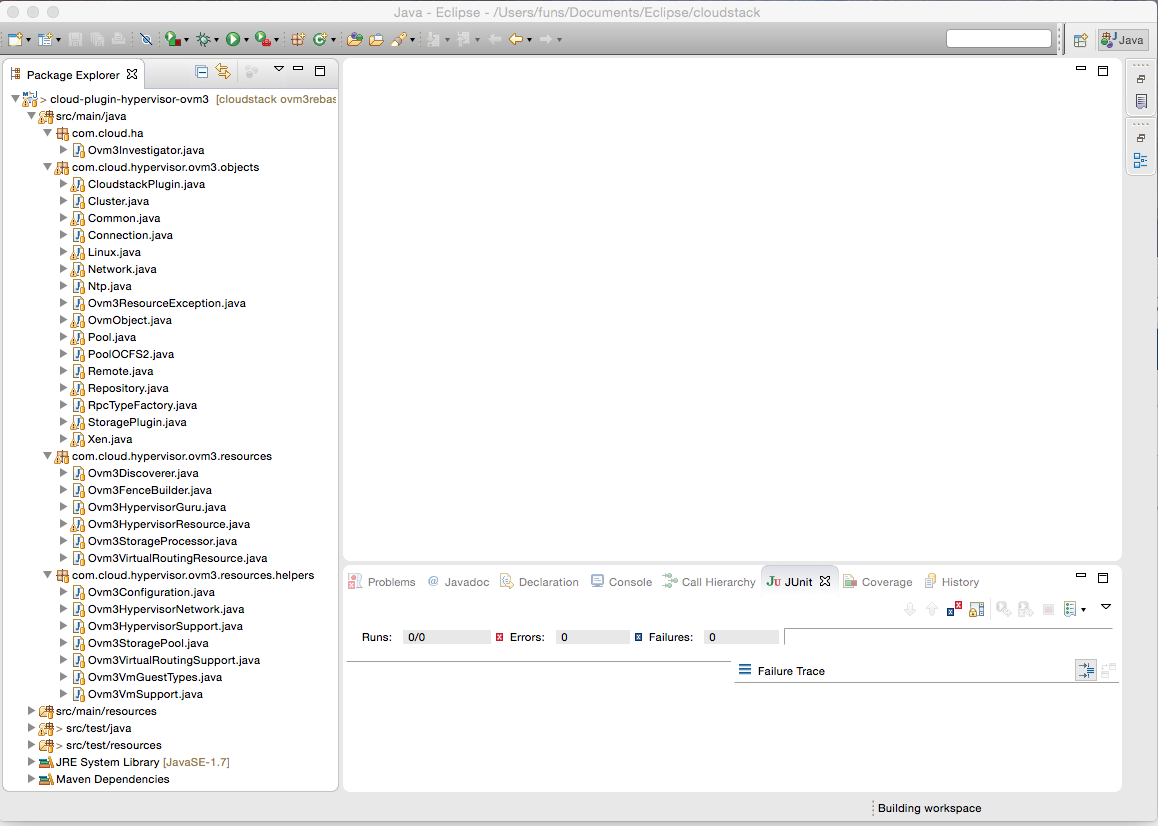This screenshot has width=1158, height=826.
Task: Click the Quick Access search field
Action: (999, 39)
